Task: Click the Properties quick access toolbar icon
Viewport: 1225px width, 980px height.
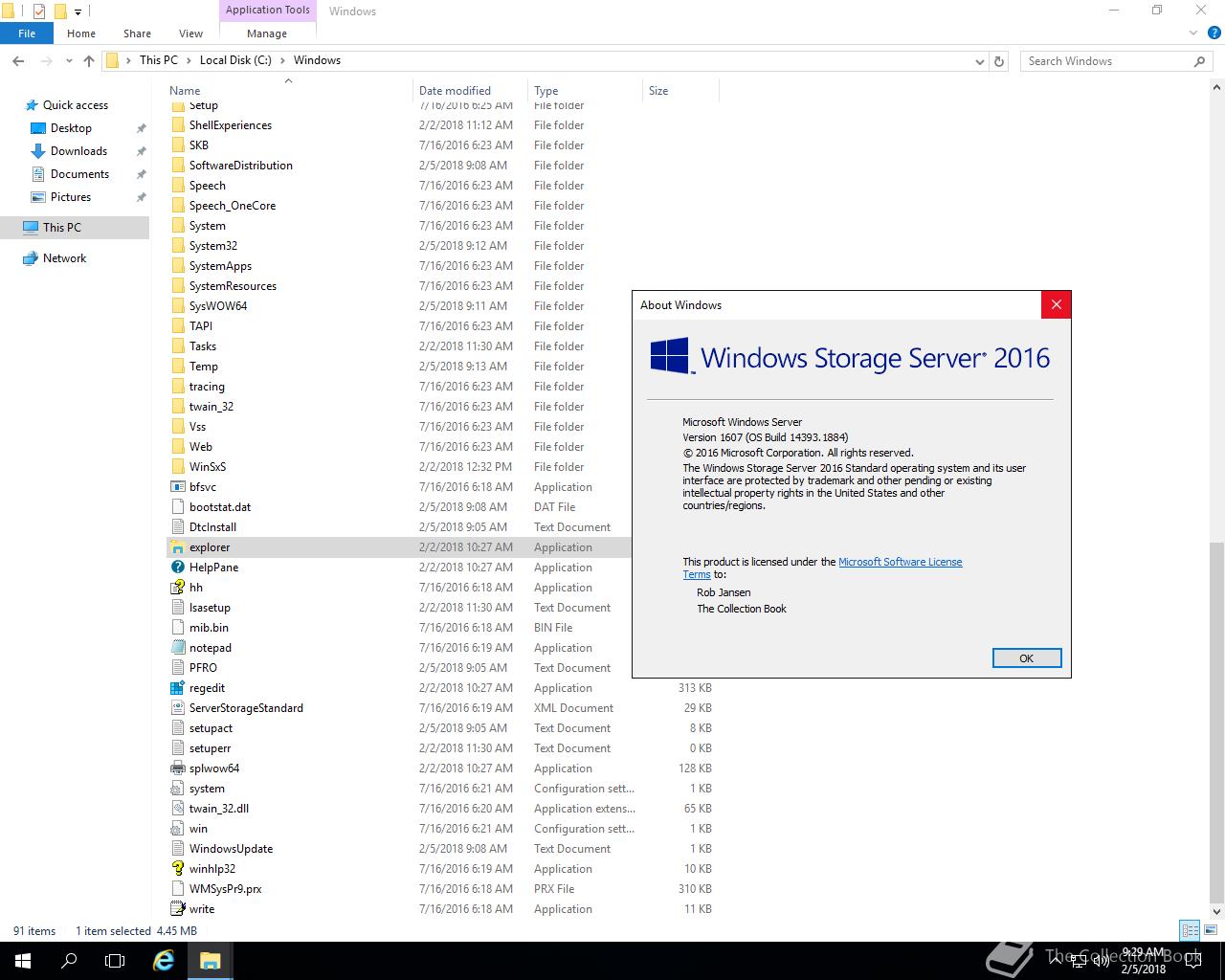Action: pyautogui.click(x=39, y=11)
